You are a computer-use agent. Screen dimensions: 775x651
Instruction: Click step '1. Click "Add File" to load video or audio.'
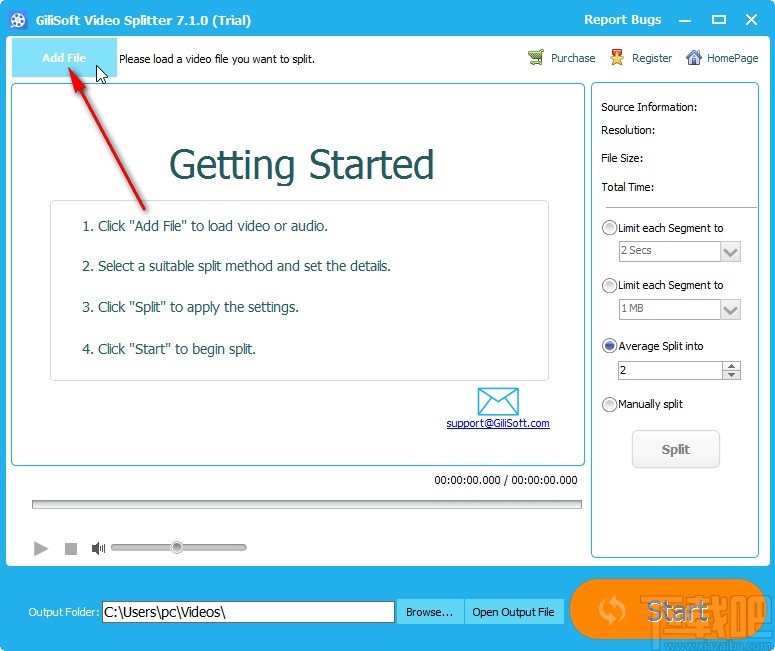point(205,226)
